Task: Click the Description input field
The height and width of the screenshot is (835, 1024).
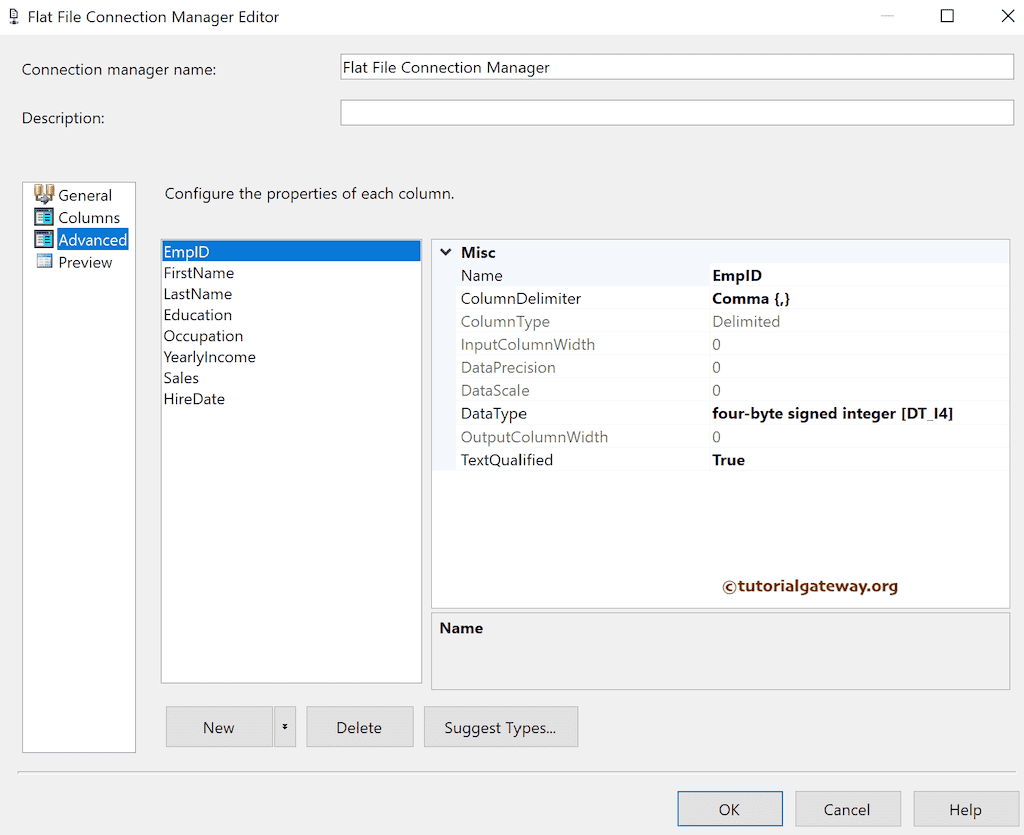Action: [676, 112]
